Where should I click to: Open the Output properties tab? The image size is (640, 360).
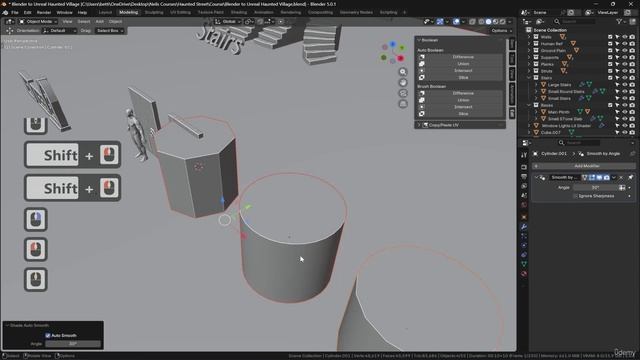[x=524, y=177]
